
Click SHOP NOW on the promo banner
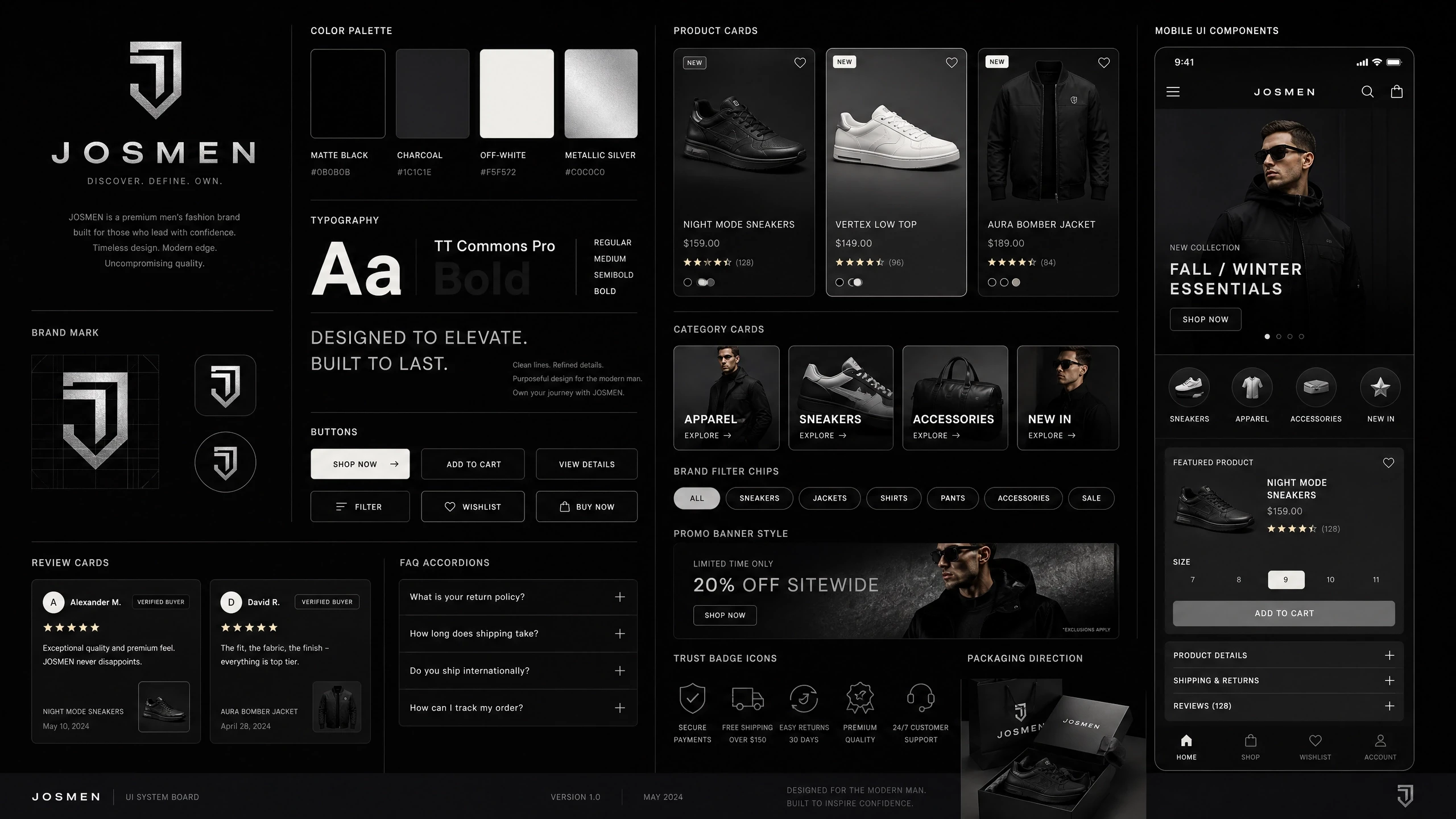[725, 615]
